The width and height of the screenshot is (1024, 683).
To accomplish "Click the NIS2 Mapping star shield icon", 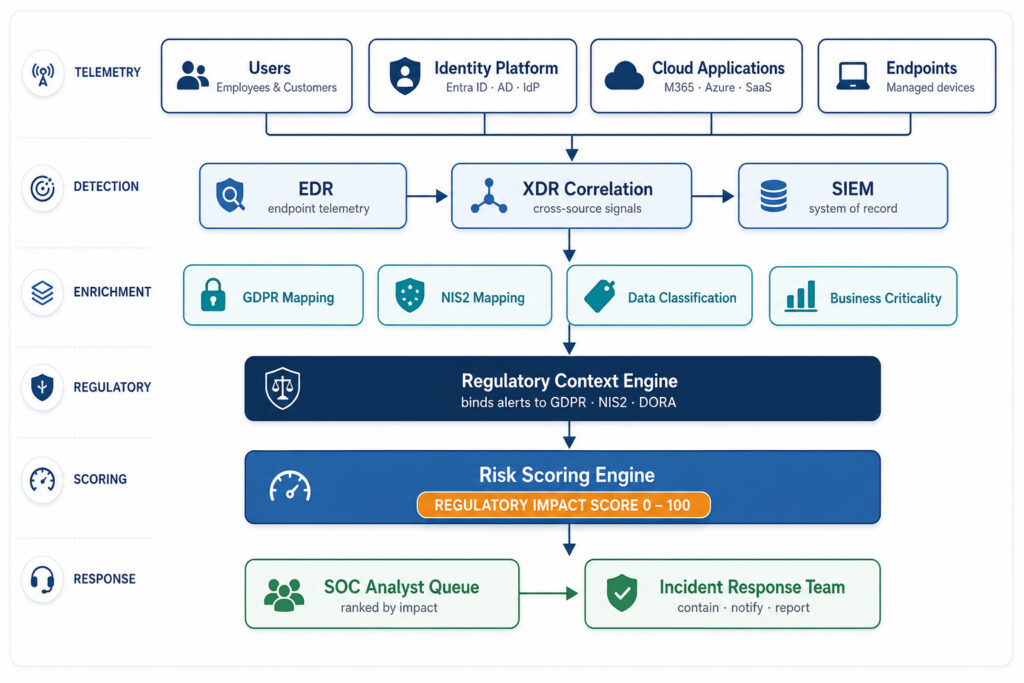I will pos(410,295).
